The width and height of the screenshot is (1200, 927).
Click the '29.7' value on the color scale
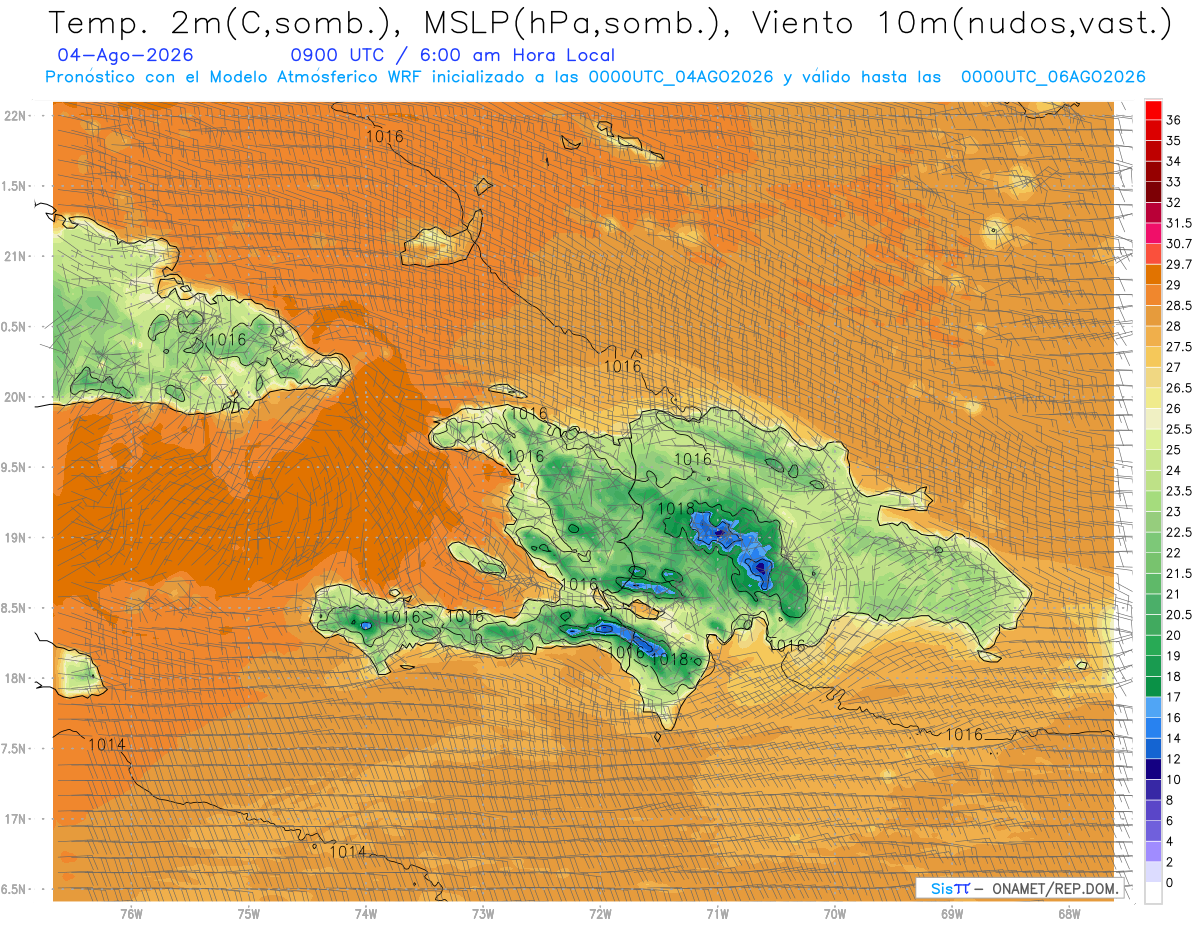(x=1179, y=264)
